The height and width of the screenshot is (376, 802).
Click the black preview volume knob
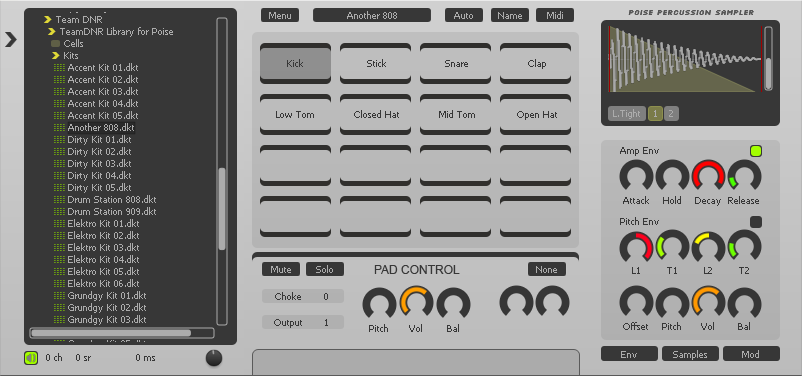coord(214,358)
